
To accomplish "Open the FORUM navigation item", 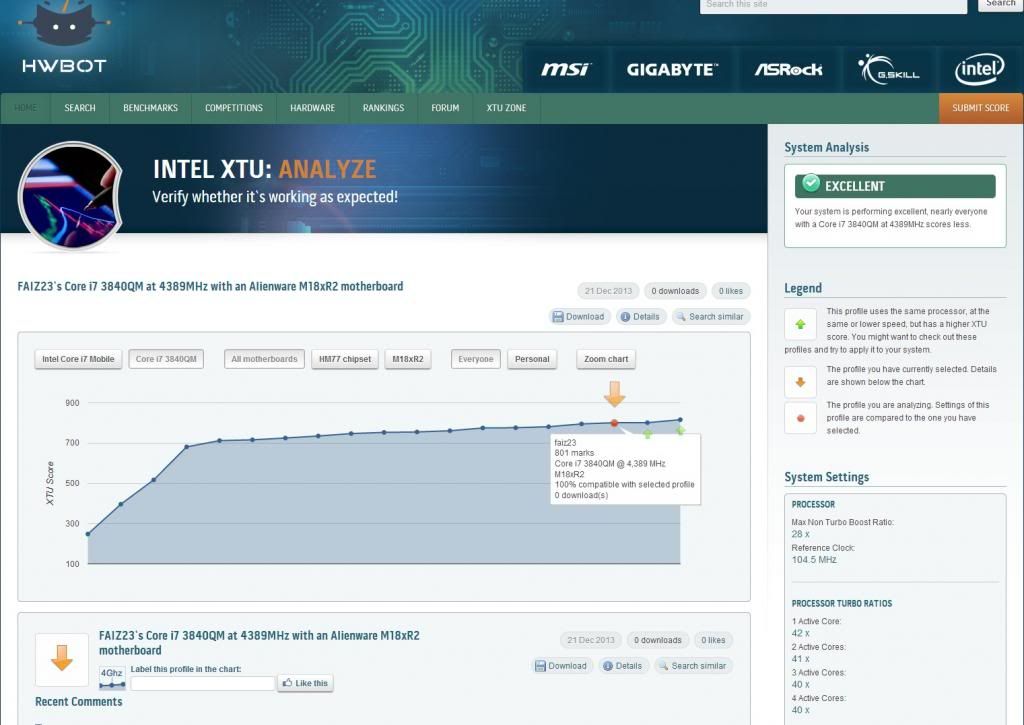I will pyautogui.click(x=445, y=108).
